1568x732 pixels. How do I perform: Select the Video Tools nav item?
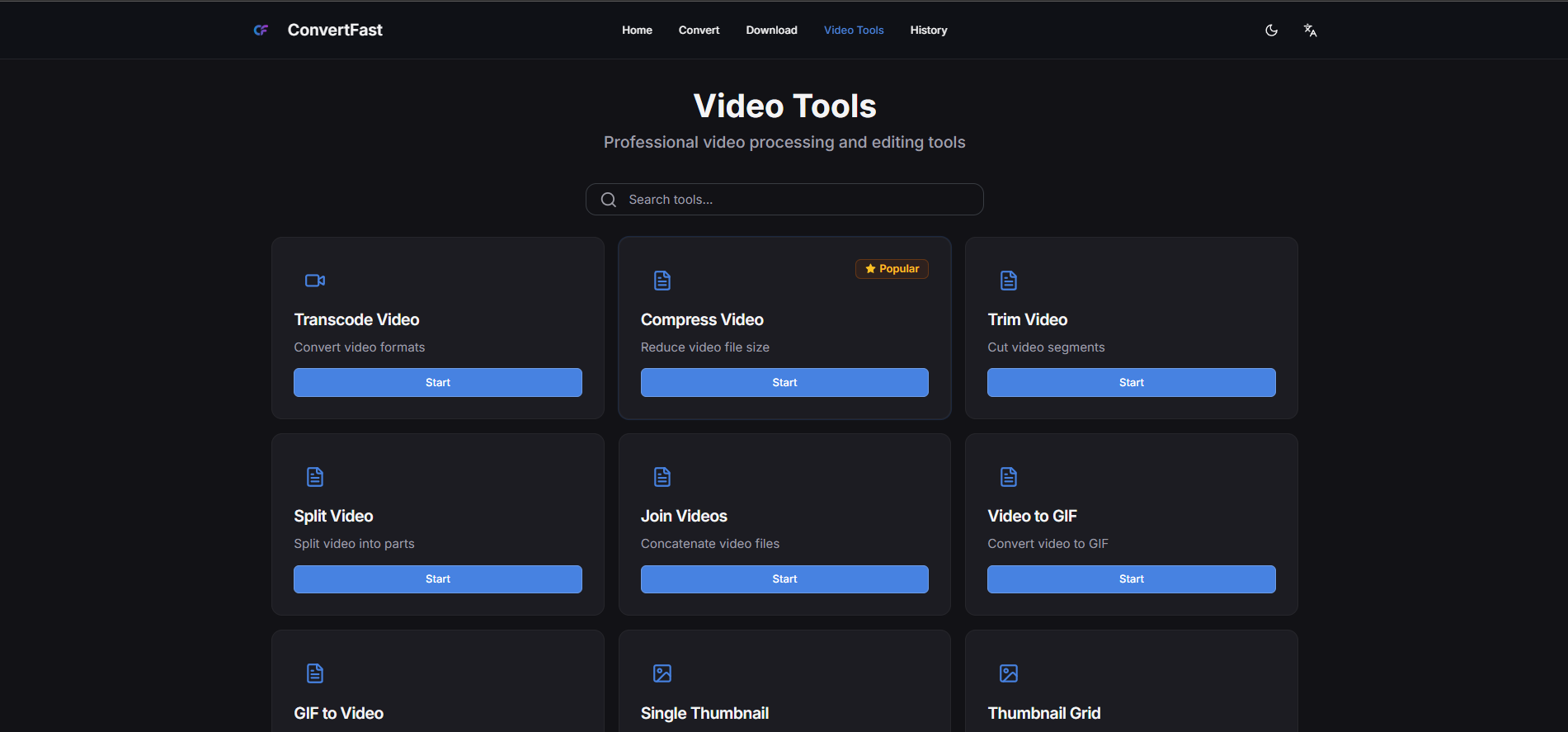854,31
